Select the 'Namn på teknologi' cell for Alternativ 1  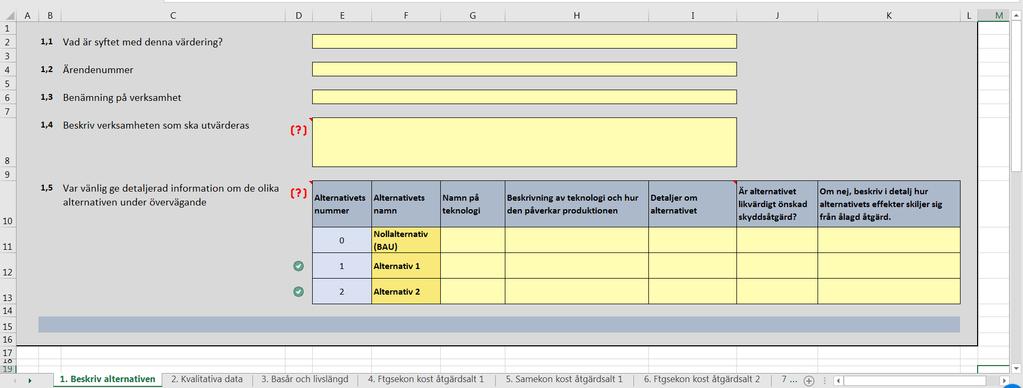pyautogui.click(x=472, y=266)
